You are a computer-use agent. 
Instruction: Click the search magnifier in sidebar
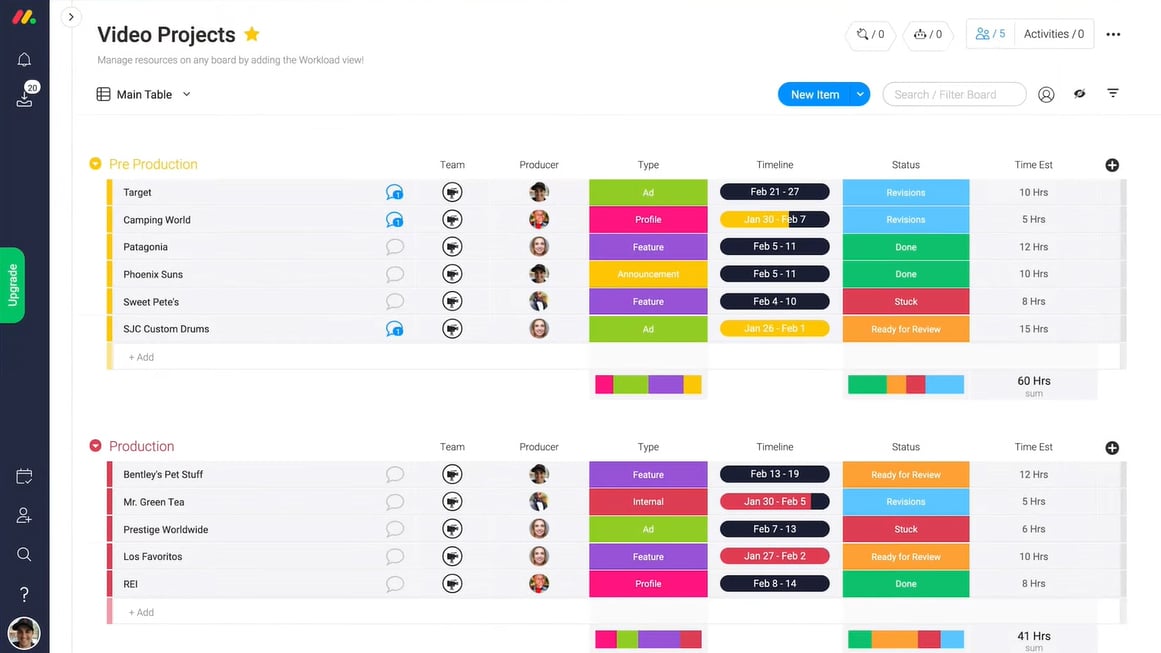click(x=24, y=554)
